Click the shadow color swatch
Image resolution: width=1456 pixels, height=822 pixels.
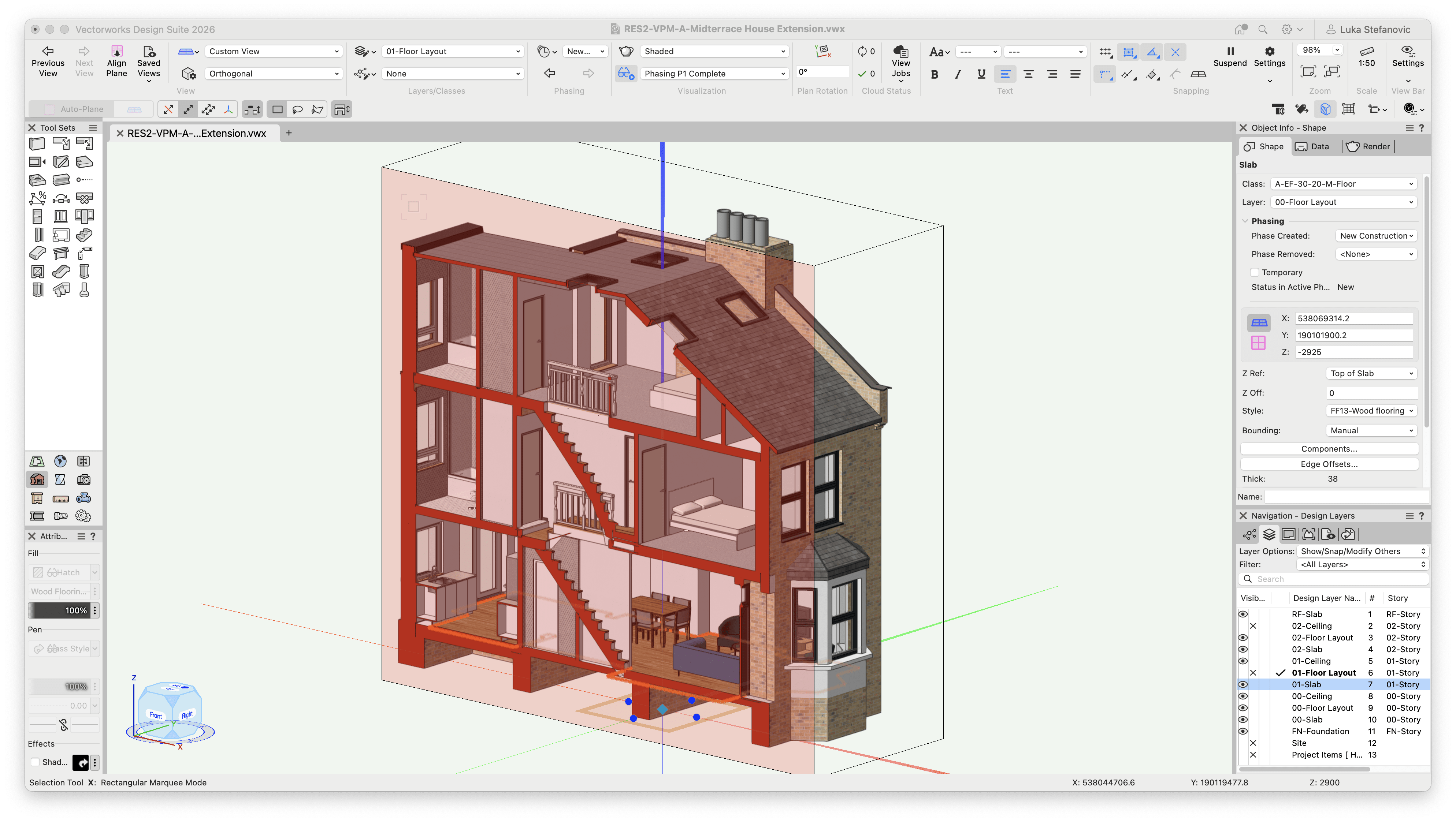pos(80,763)
